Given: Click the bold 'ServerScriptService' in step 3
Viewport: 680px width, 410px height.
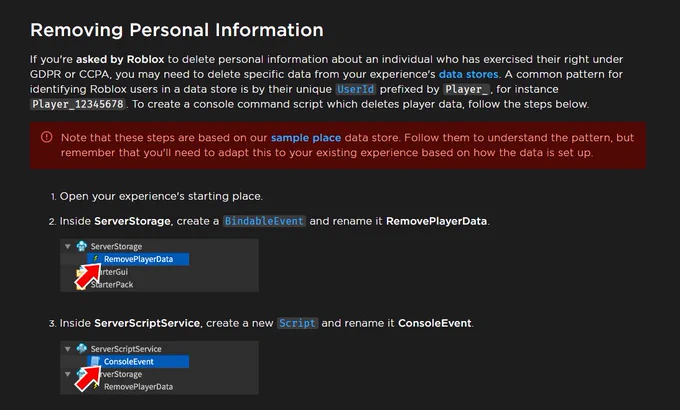Looking at the screenshot, I should (x=147, y=323).
